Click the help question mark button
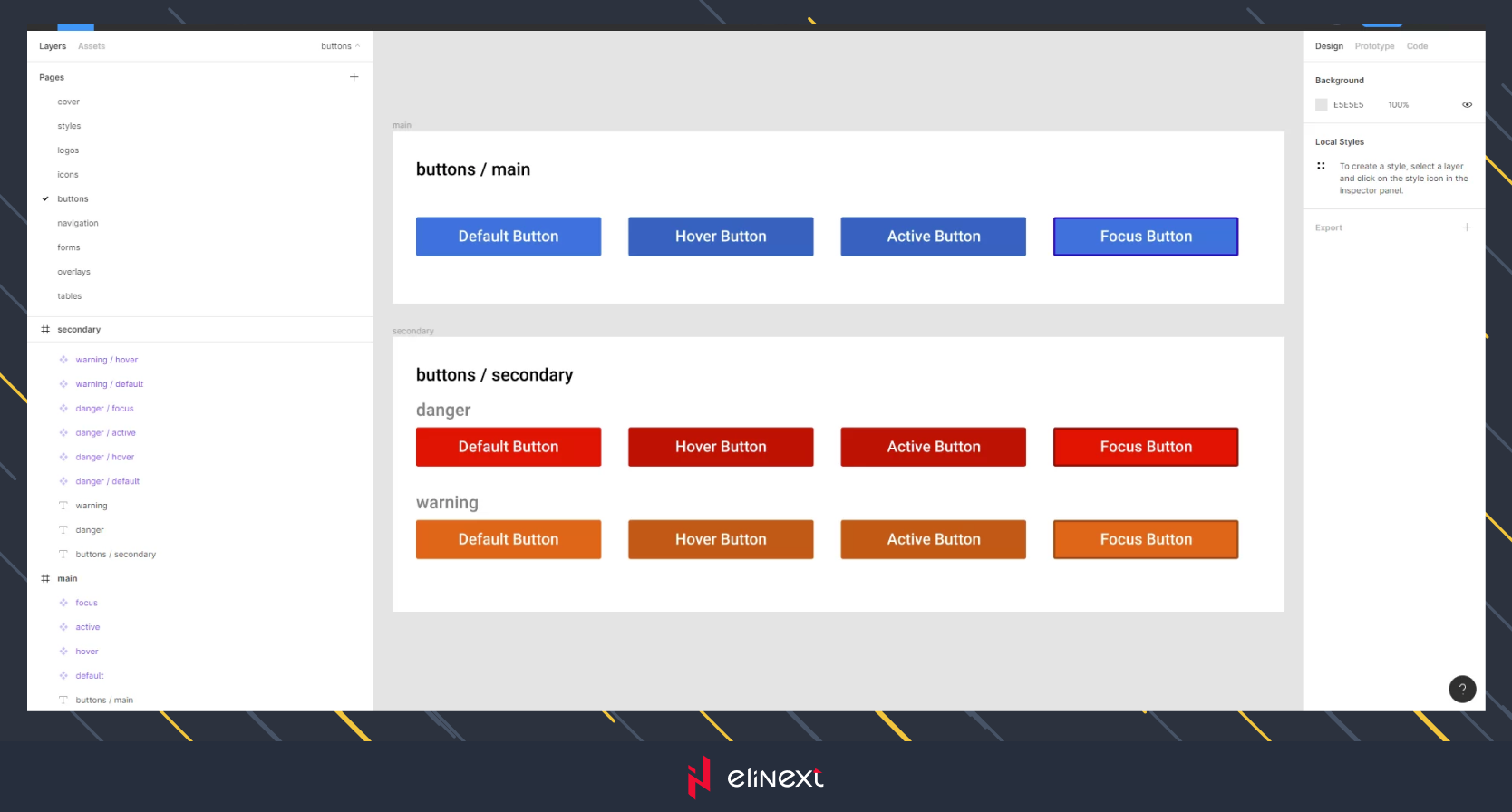 pyautogui.click(x=1461, y=689)
